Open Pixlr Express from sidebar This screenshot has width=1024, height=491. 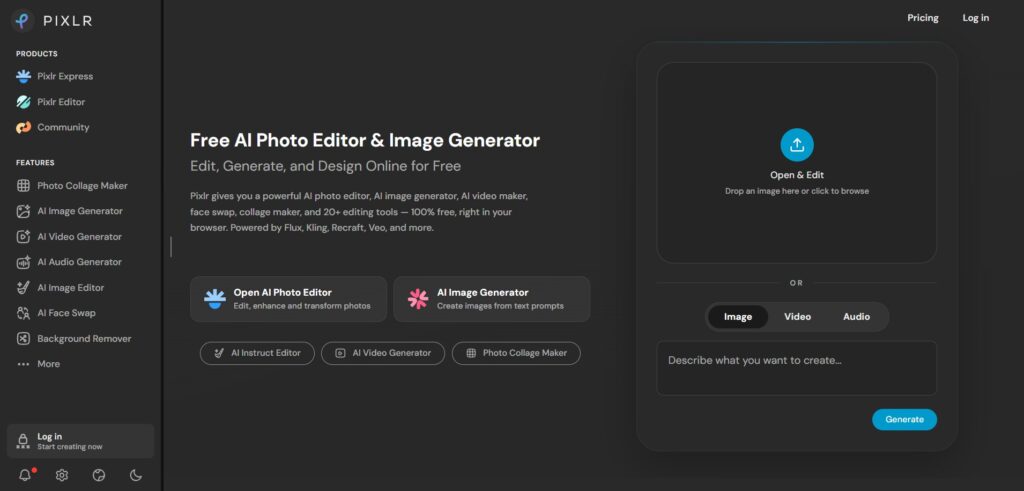[55, 76]
